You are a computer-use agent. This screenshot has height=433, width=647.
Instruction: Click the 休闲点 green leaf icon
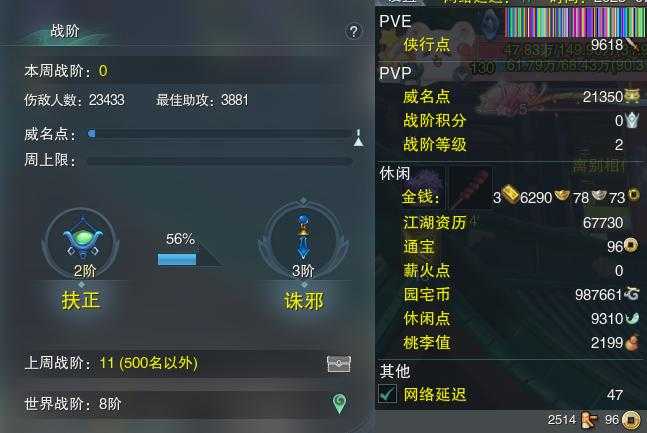point(632,318)
